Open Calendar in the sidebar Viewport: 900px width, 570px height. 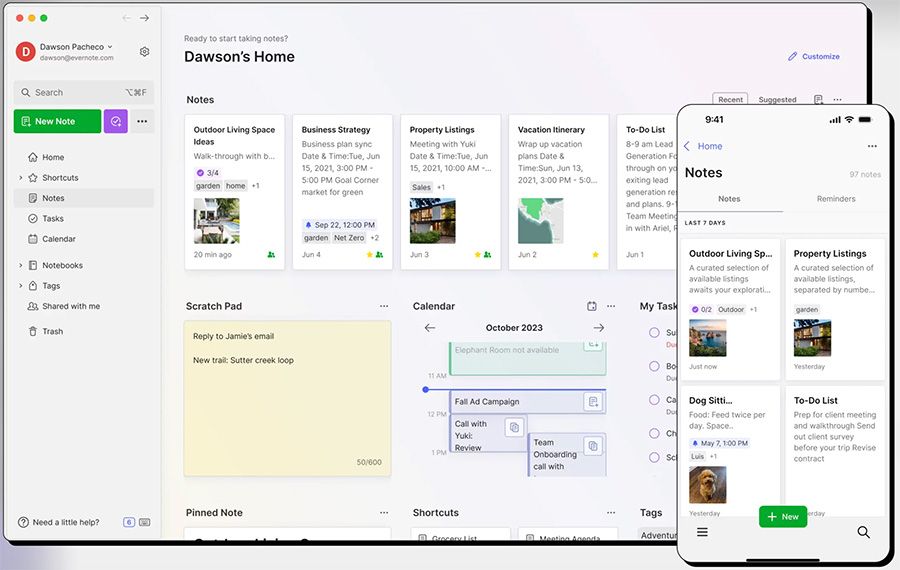59,239
